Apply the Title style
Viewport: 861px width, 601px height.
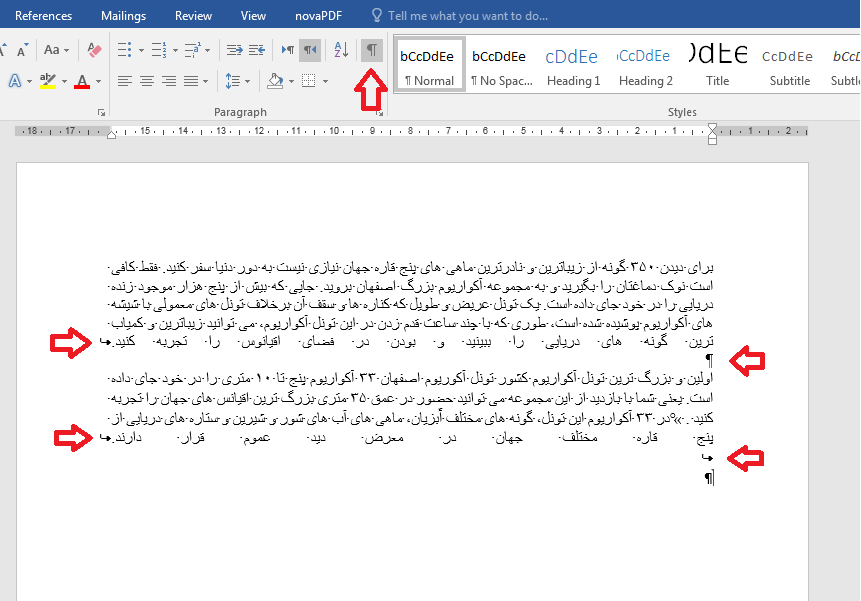tap(717, 65)
